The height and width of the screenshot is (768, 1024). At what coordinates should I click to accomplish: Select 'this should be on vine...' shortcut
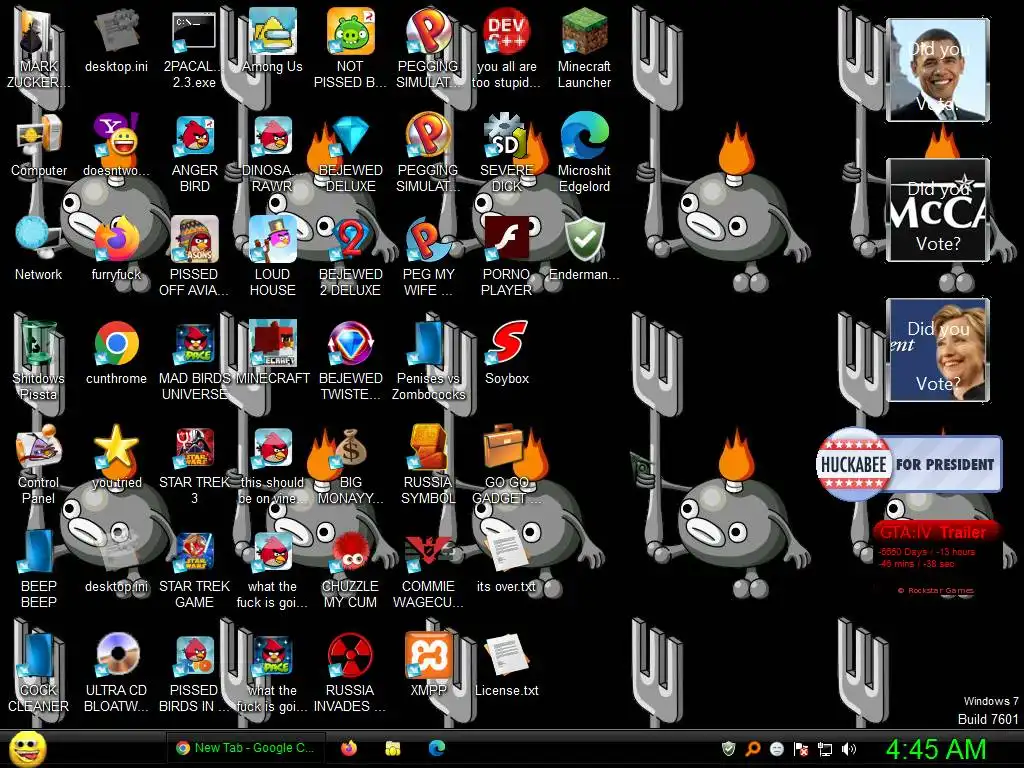pyautogui.click(x=272, y=464)
